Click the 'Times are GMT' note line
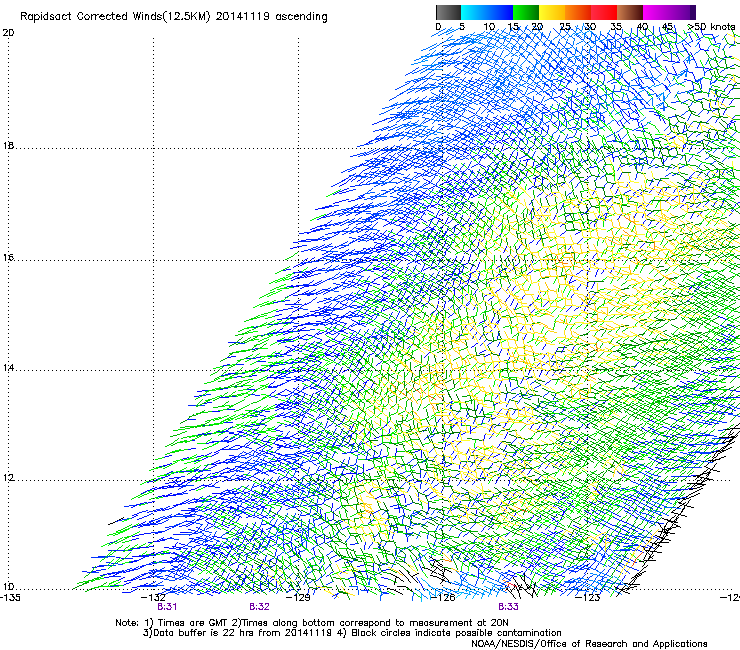 pyautogui.click(x=312, y=623)
